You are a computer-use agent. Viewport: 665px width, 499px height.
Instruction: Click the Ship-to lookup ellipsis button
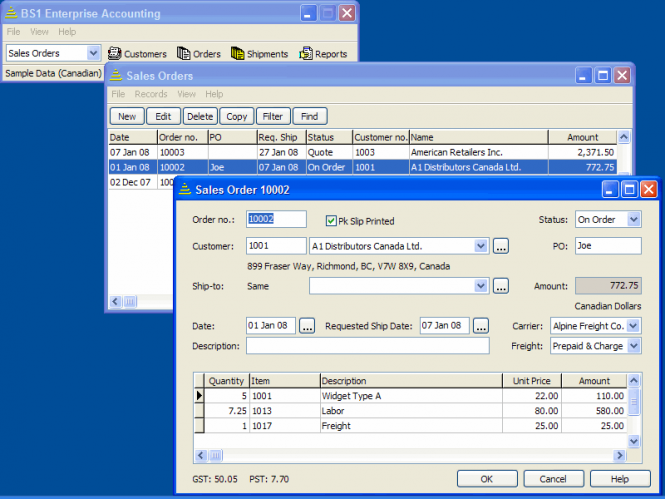501,286
